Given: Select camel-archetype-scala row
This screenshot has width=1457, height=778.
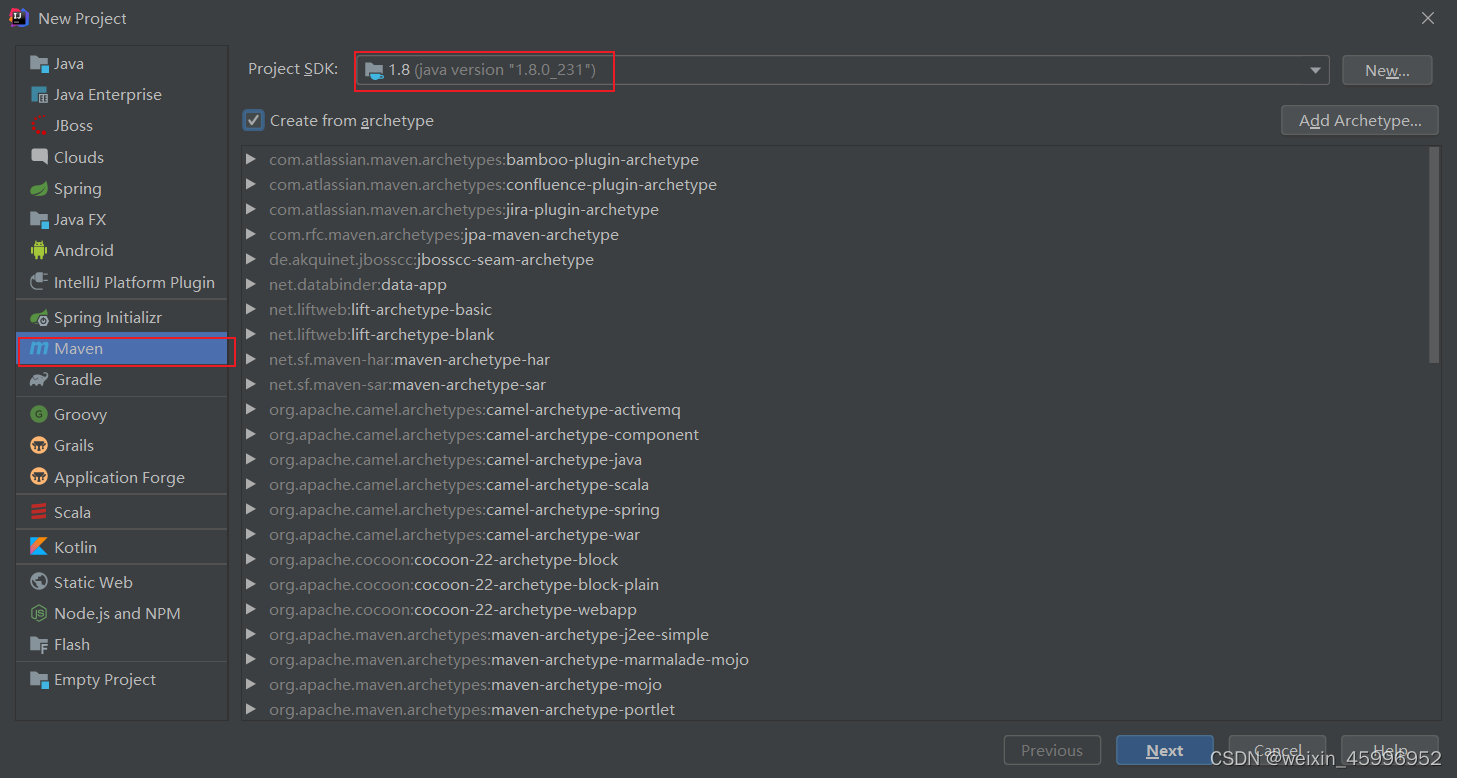Looking at the screenshot, I should pyautogui.click(x=834, y=484).
